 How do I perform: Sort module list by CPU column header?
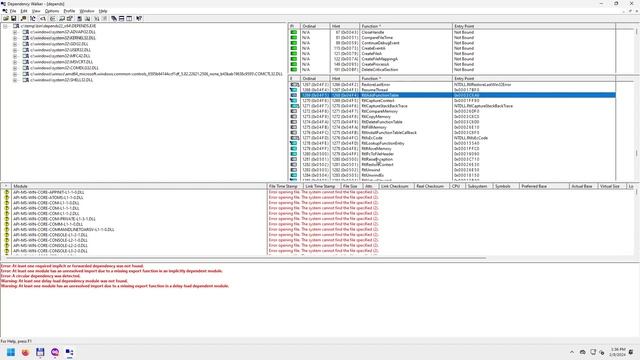coord(457,186)
